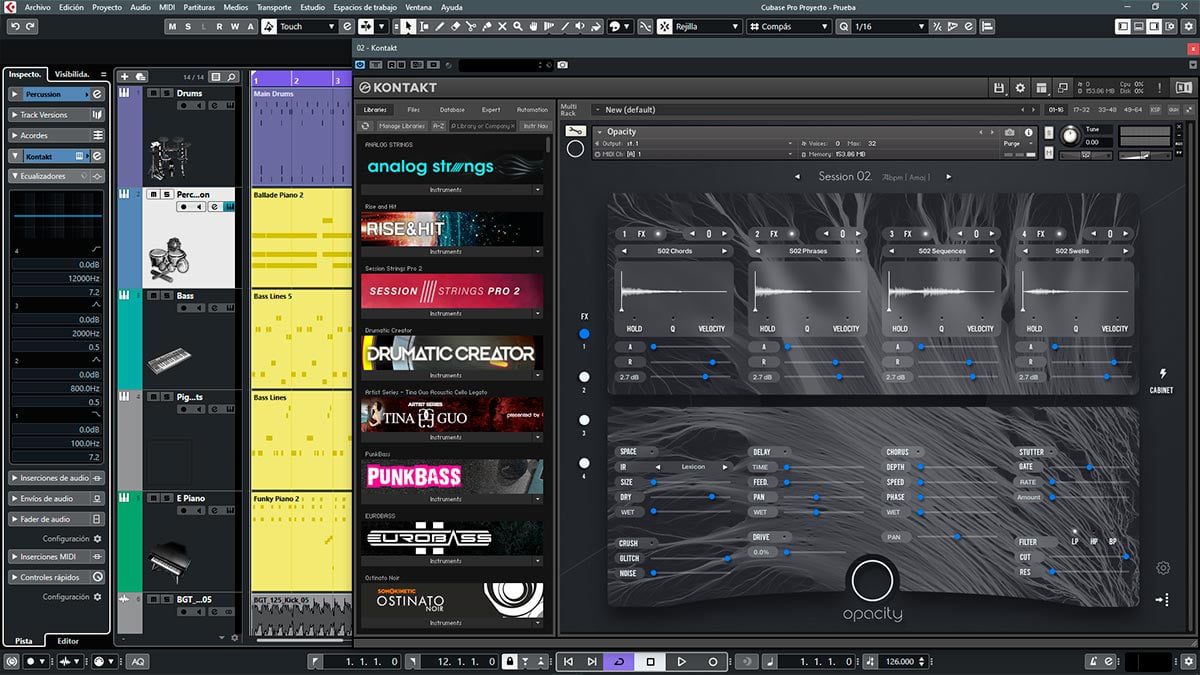Click the transport Play button

(681, 661)
